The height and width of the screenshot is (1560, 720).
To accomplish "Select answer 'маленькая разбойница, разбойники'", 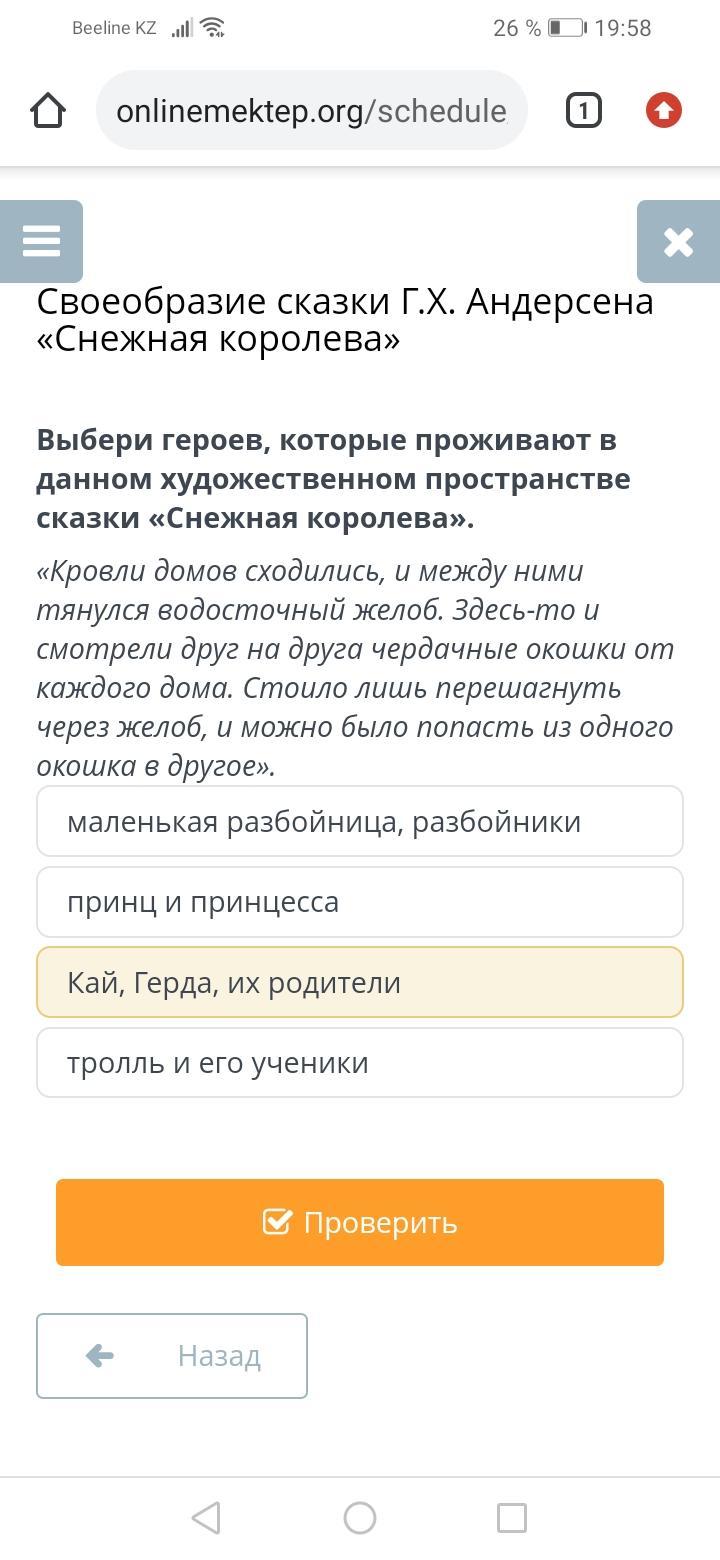I will coord(360,822).
